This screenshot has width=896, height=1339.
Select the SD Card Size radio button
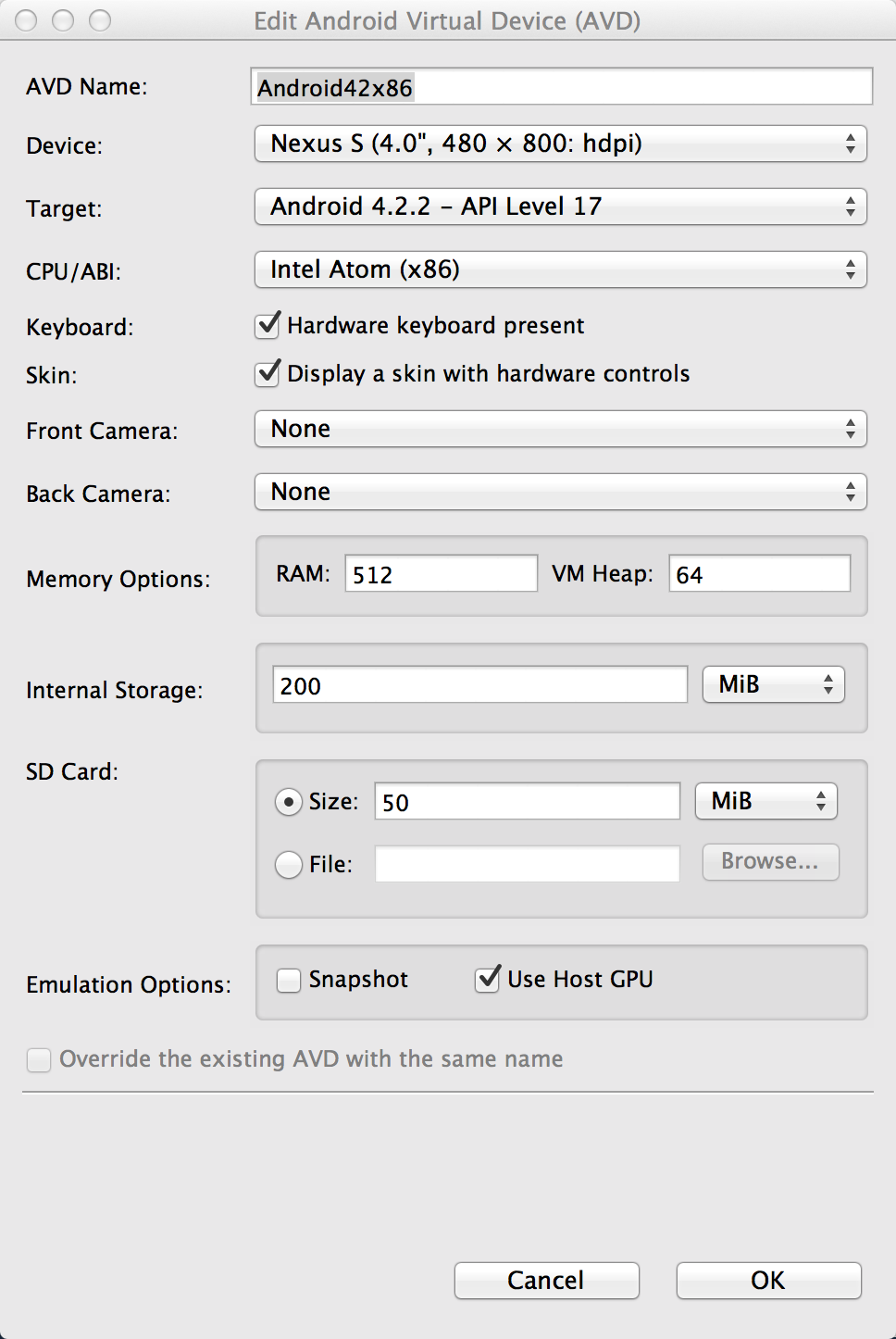pyautogui.click(x=289, y=801)
